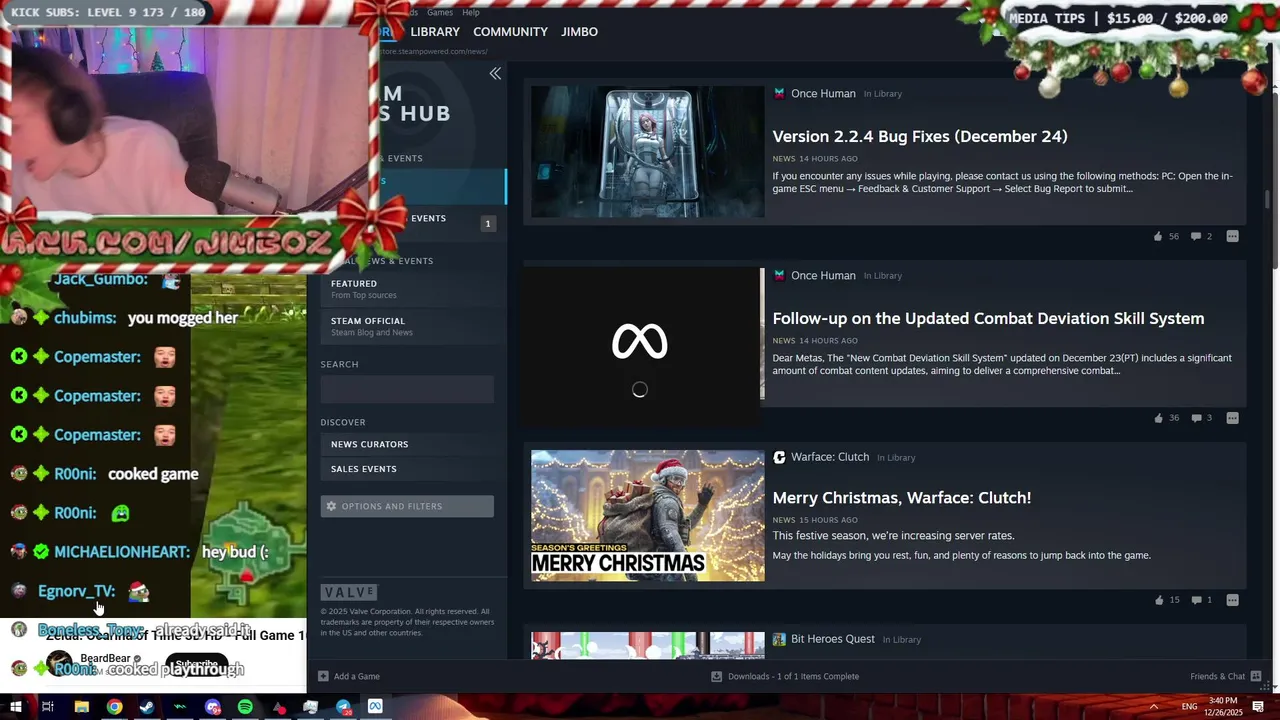Open more options for Version 2.2.4 Bug Fixes post

pyautogui.click(x=1232, y=237)
